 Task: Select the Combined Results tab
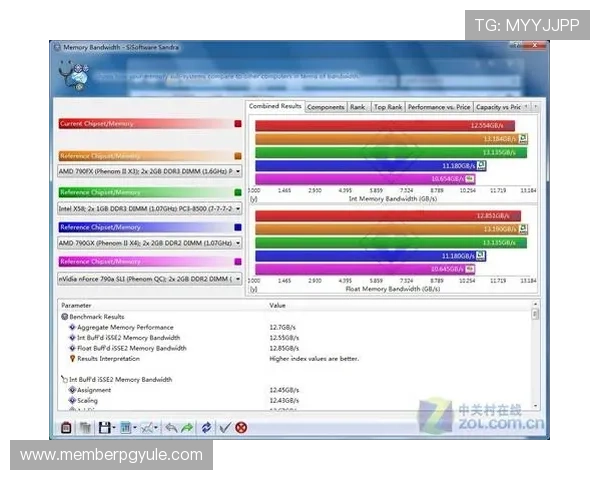coord(275,106)
